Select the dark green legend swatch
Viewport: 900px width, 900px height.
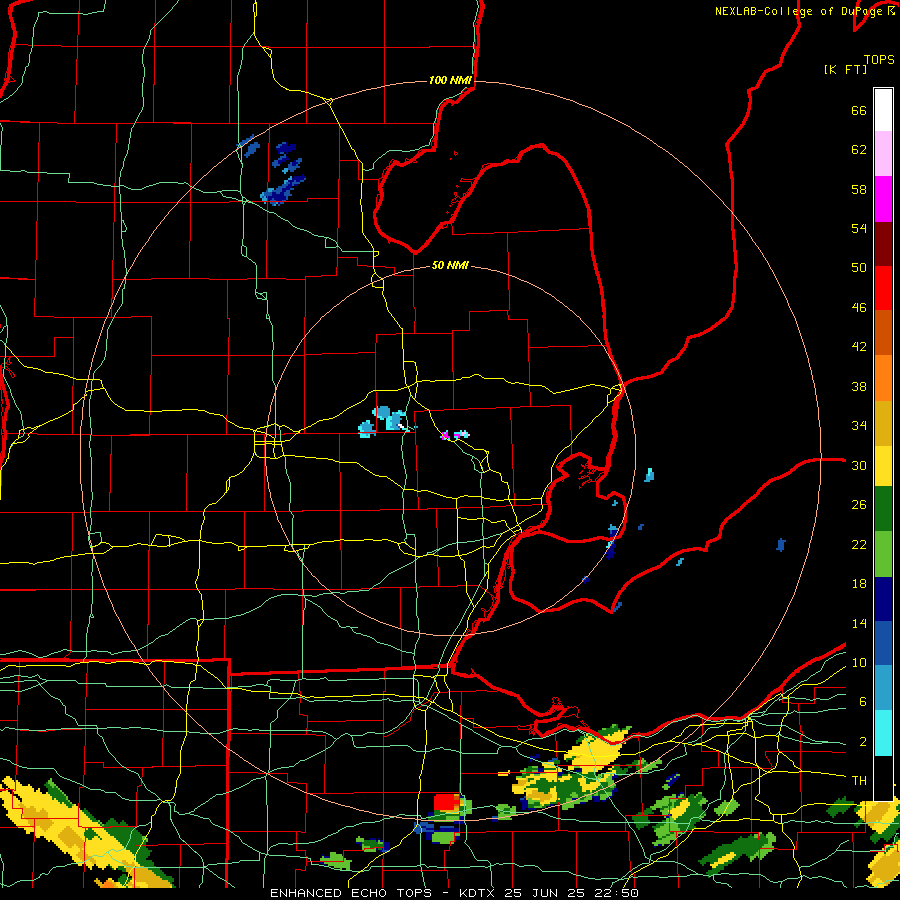click(883, 509)
